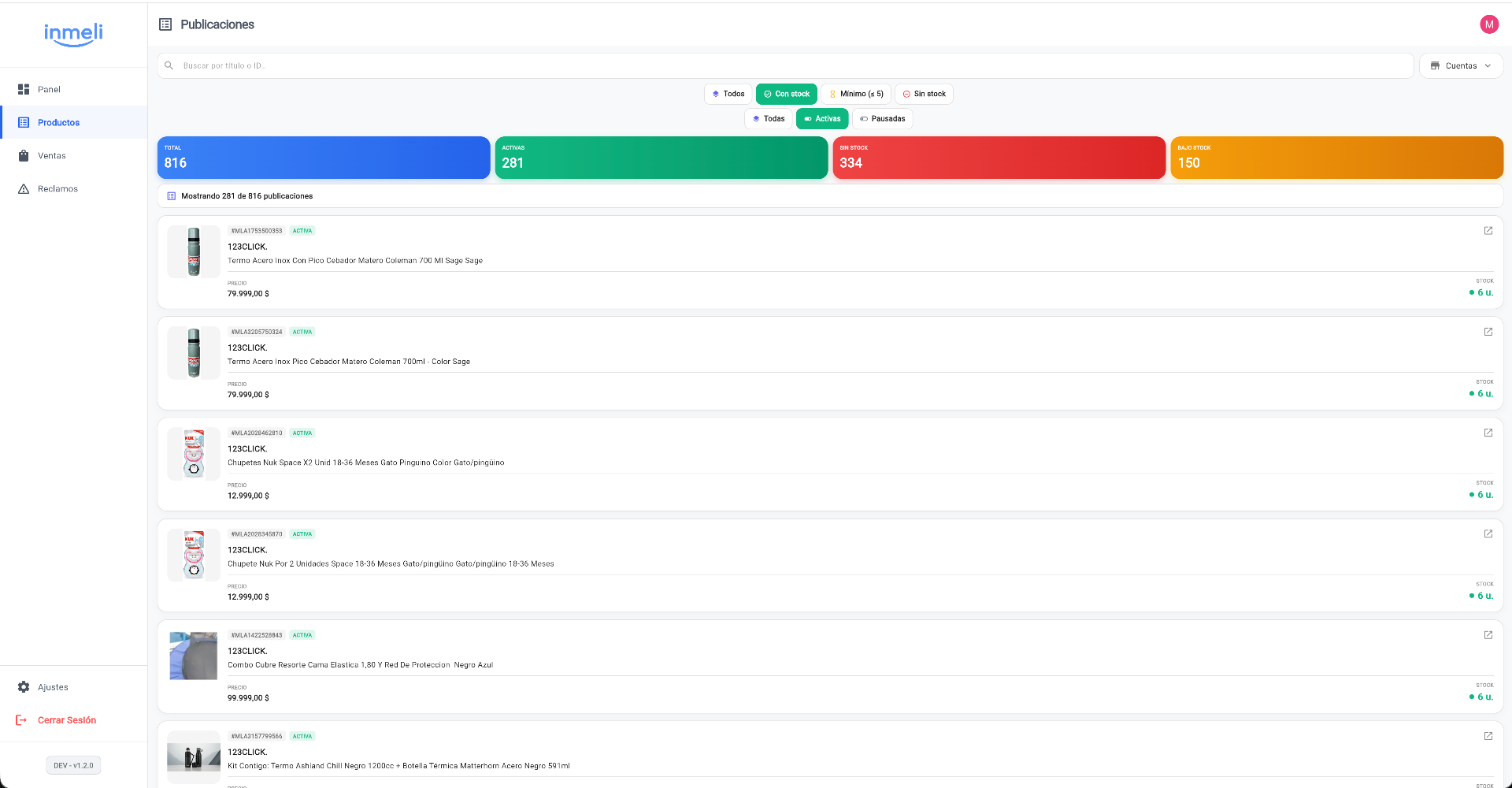Toggle the Con stock filter

pyautogui.click(x=787, y=94)
